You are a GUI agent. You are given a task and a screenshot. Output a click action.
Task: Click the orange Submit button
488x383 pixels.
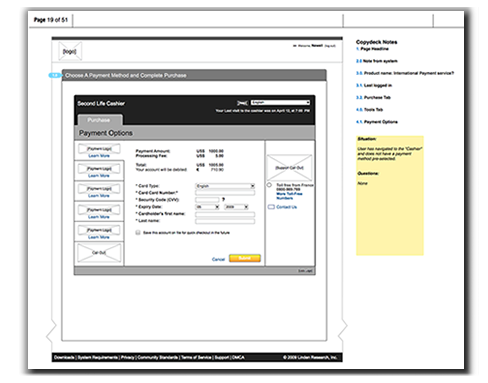[245, 258]
